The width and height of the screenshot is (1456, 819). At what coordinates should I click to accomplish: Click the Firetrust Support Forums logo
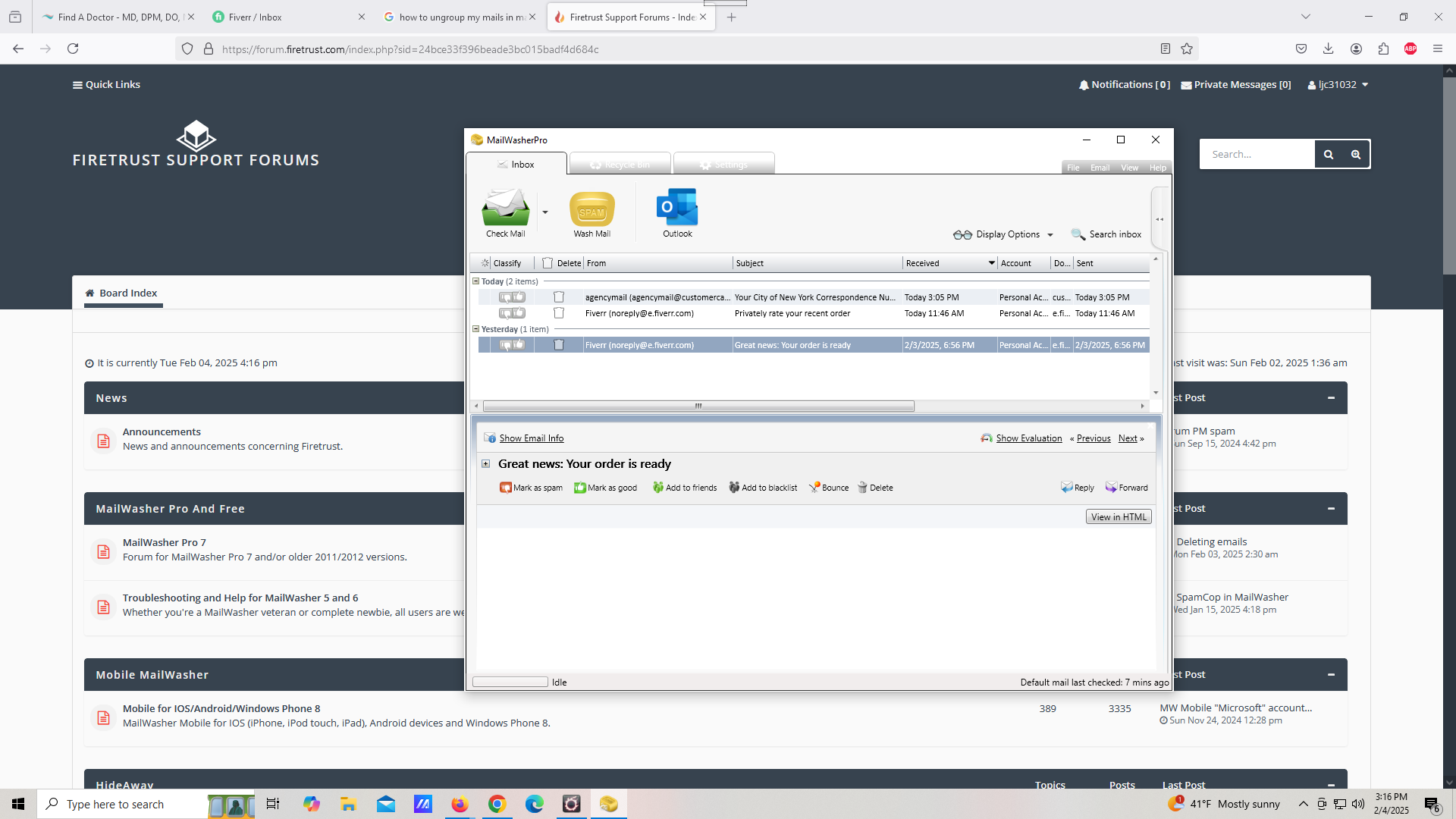tap(196, 144)
